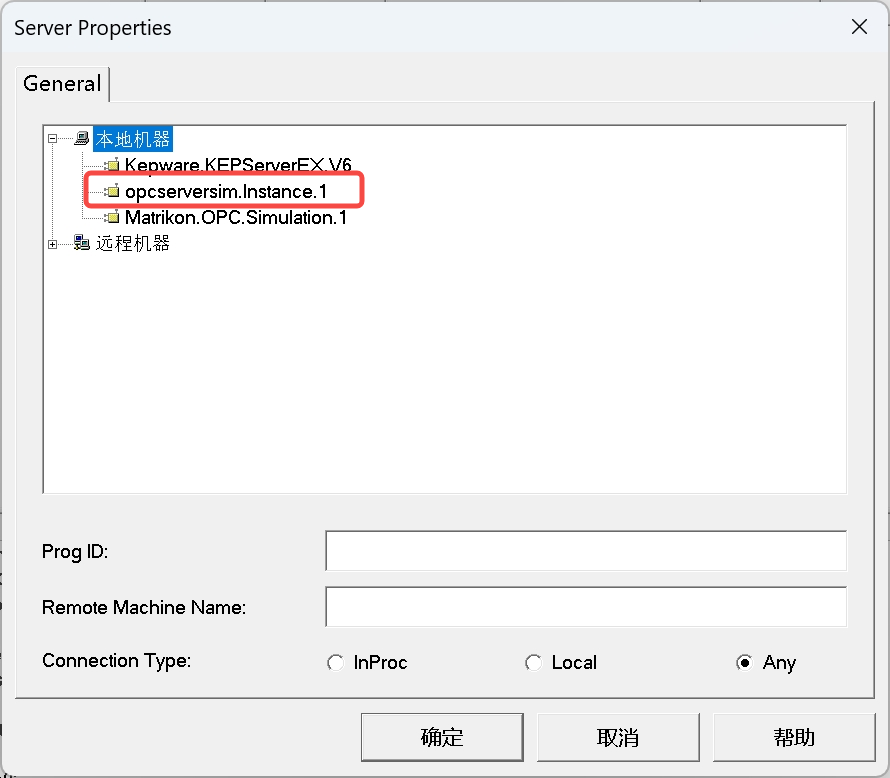Click the 本地机器 computer icon
This screenshot has height=778, width=890.
point(82,139)
